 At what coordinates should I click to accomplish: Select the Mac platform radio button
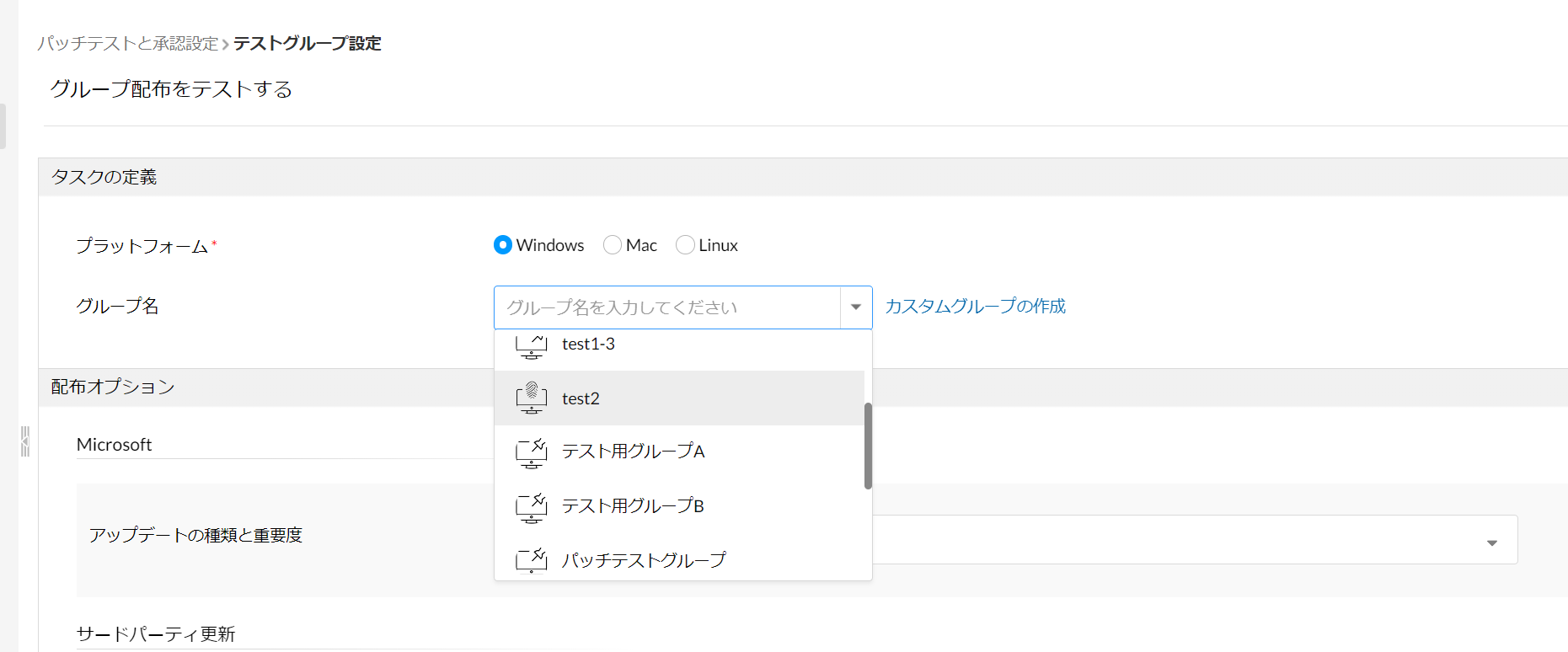613,245
